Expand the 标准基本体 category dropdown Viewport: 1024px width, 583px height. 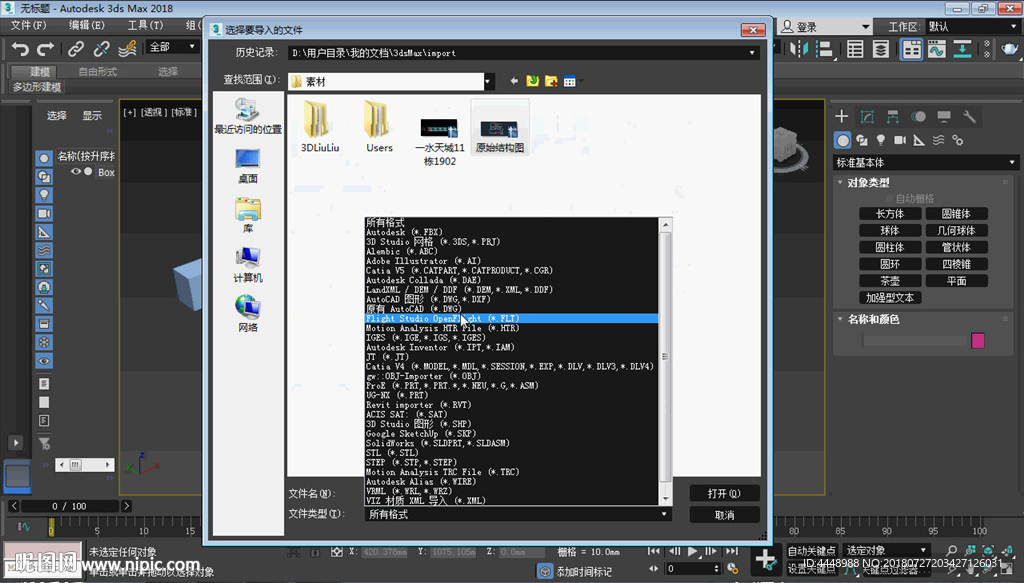1012,162
